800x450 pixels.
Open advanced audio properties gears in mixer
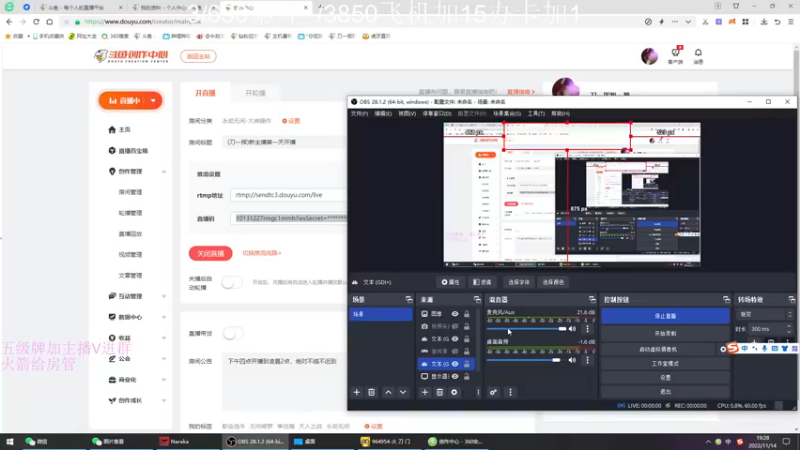pyautogui.click(x=493, y=392)
